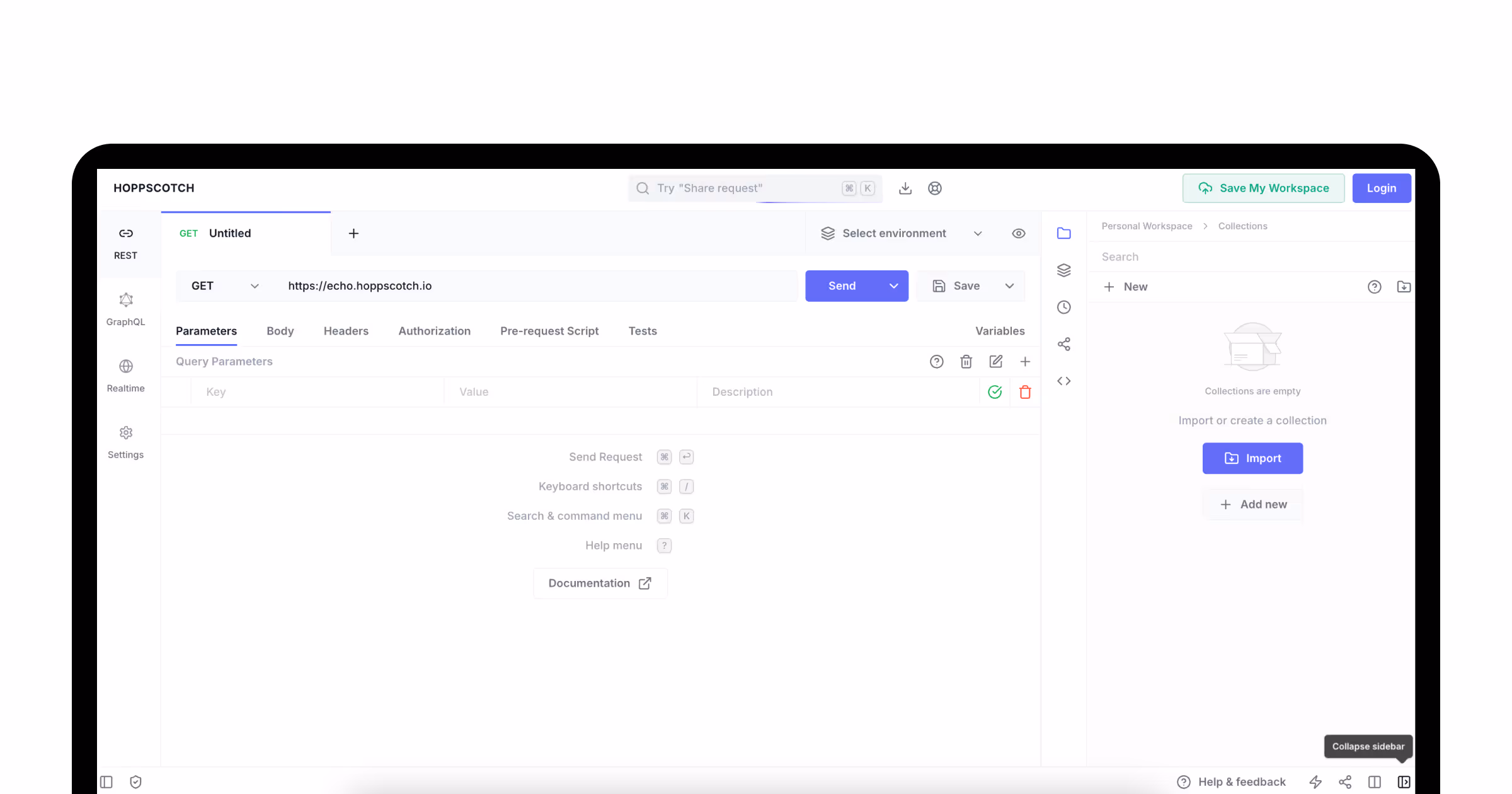Viewport: 1512px width, 794px height.
Task: Open the Documentation link
Action: click(x=600, y=584)
